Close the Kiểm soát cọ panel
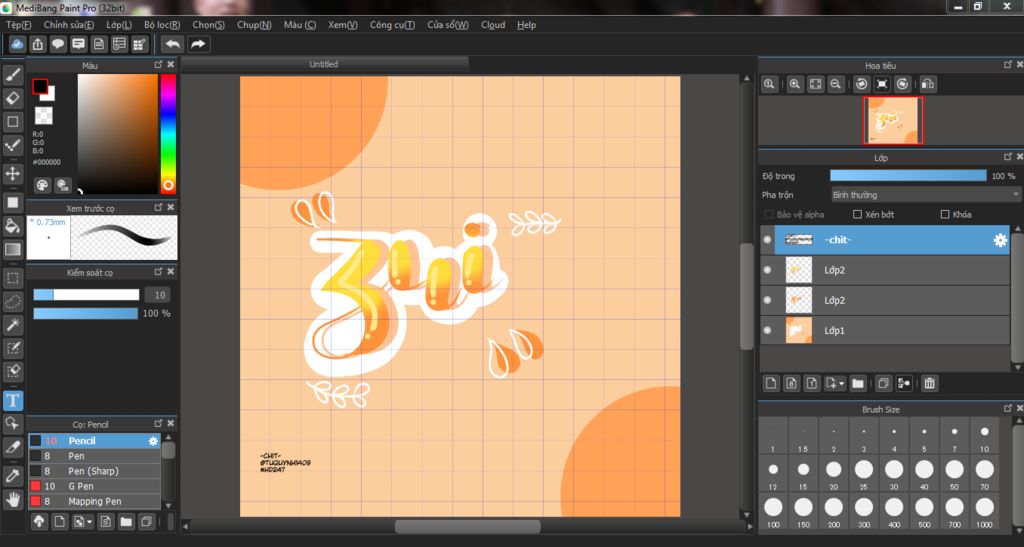Image resolution: width=1024 pixels, height=547 pixels. click(x=170, y=272)
